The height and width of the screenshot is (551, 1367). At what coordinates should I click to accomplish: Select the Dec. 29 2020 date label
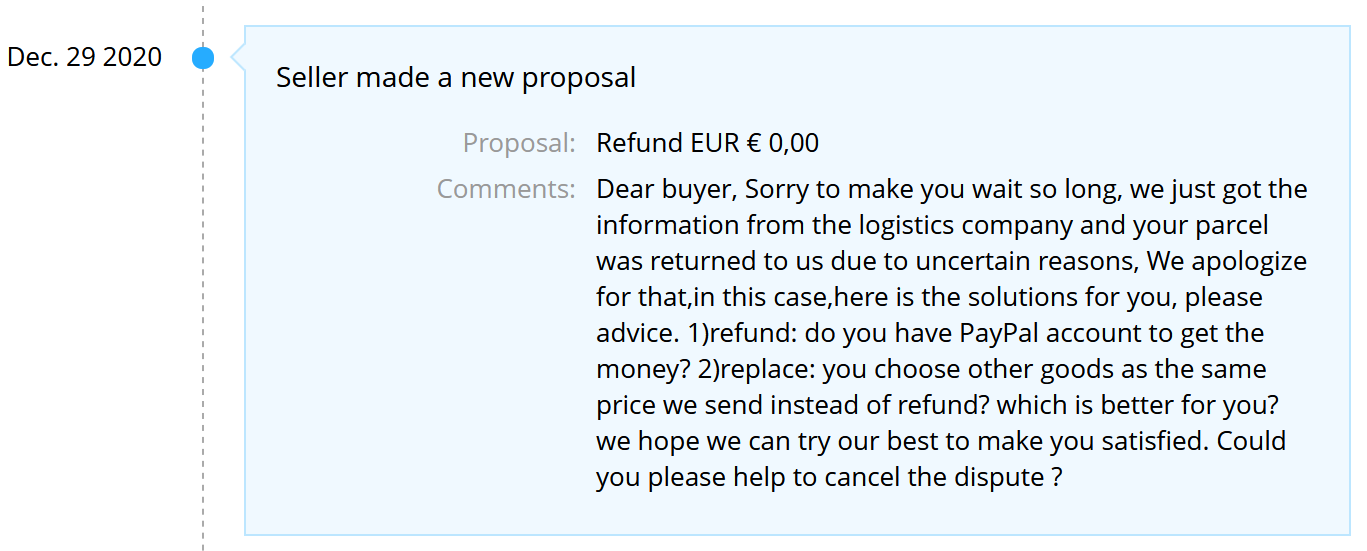coord(84,57)
